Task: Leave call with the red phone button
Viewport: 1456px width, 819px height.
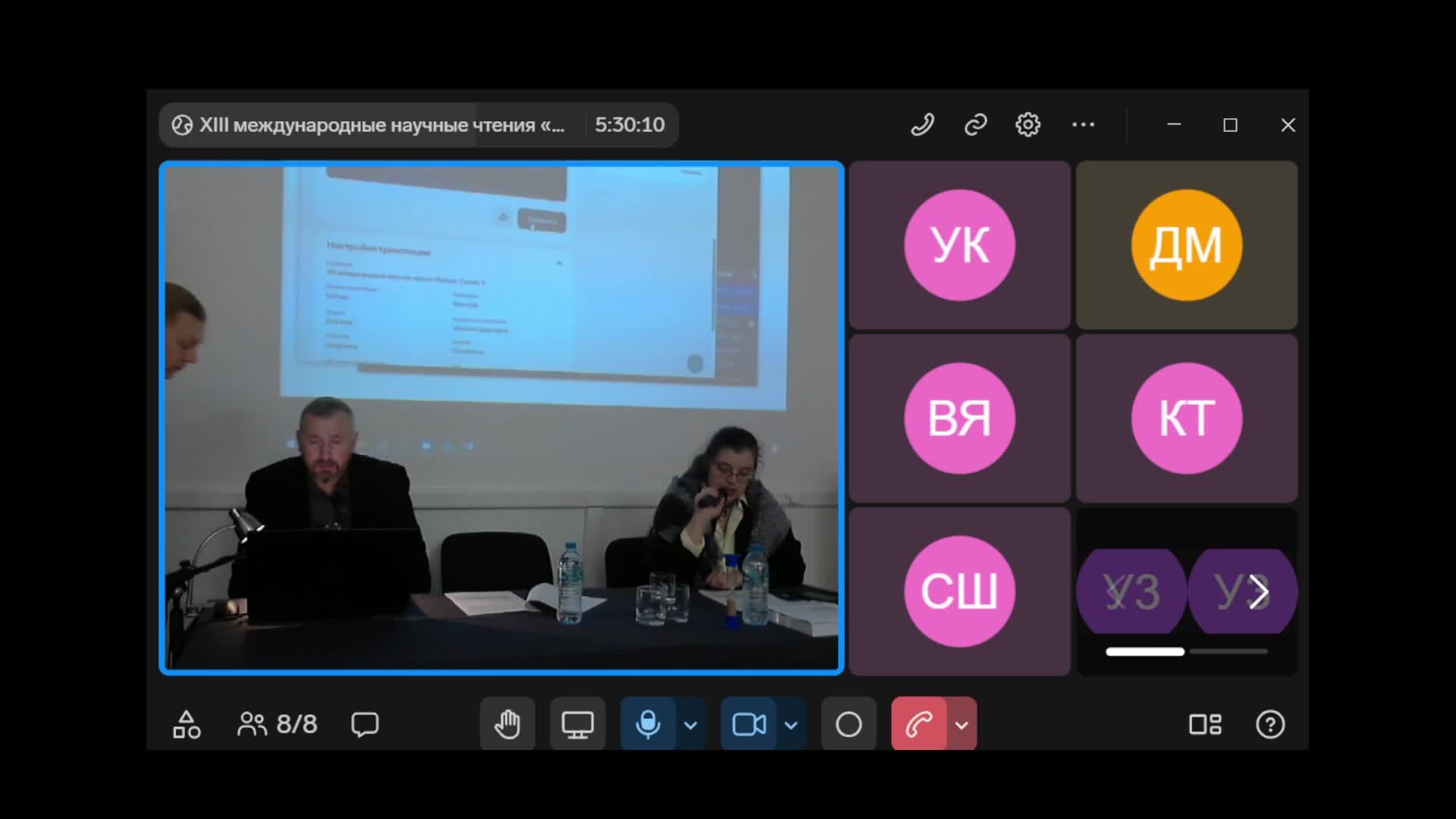Action: coord(919,724)
